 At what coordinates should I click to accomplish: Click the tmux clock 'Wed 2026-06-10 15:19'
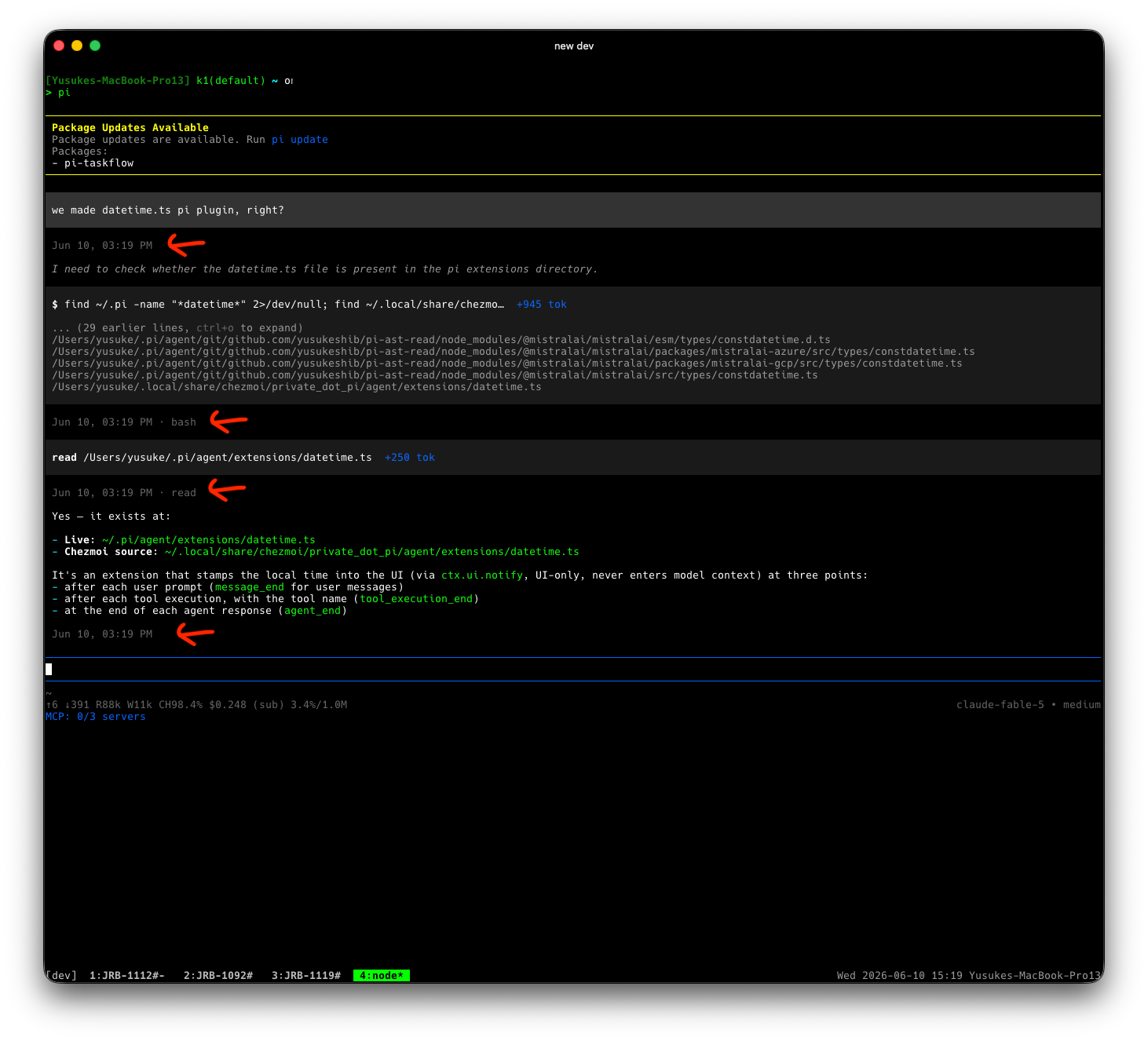pos(900,975)
